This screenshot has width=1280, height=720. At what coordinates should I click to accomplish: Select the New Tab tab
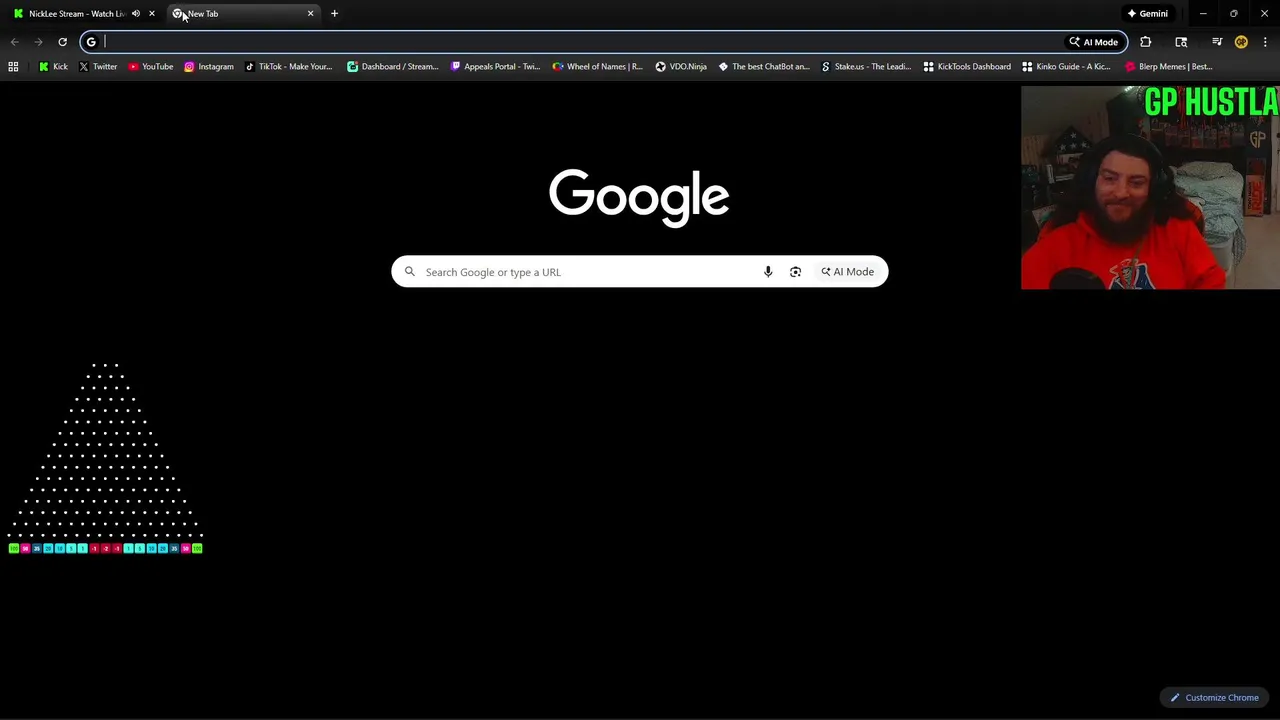coord(242,13)
